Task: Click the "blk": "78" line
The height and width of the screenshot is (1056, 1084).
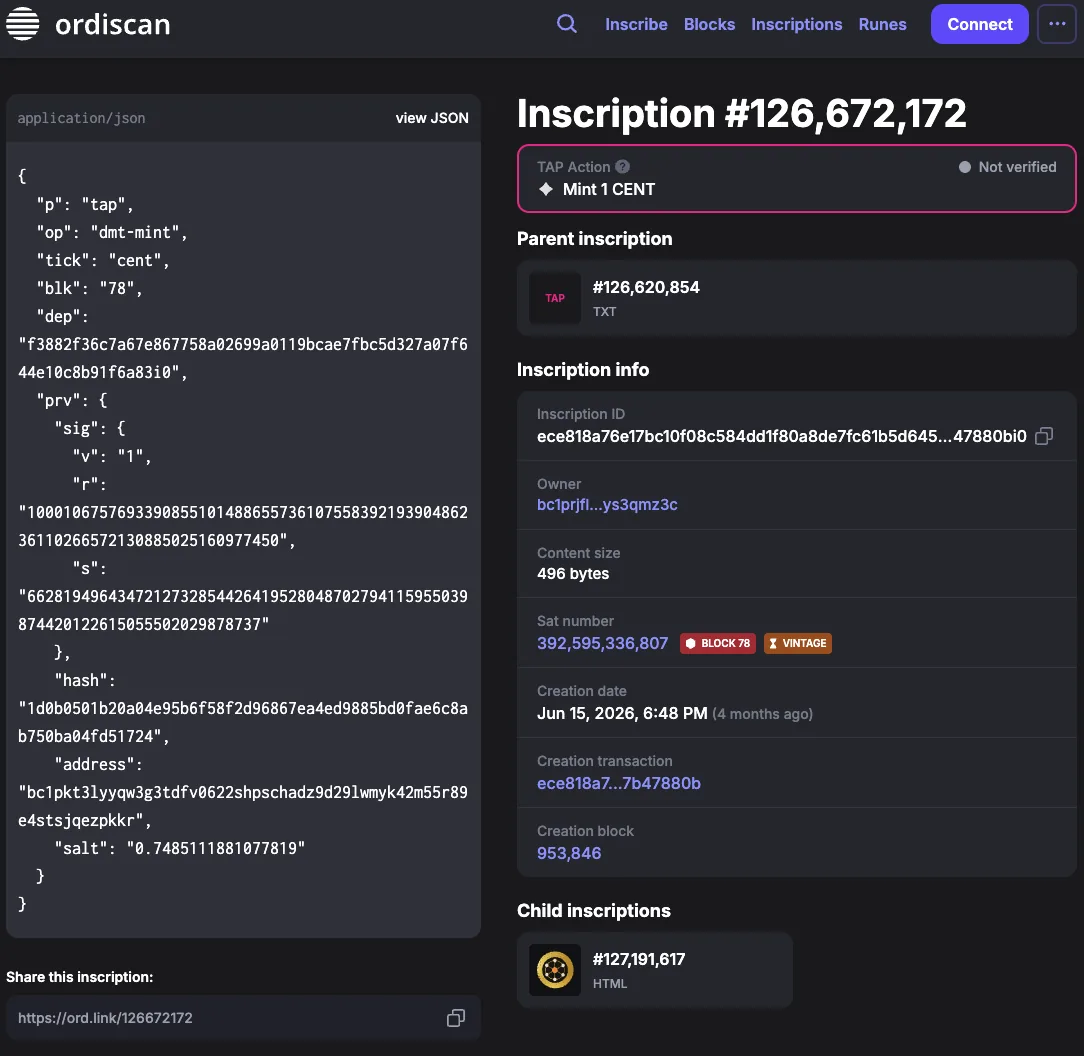Action: click(x=90, y=288)
